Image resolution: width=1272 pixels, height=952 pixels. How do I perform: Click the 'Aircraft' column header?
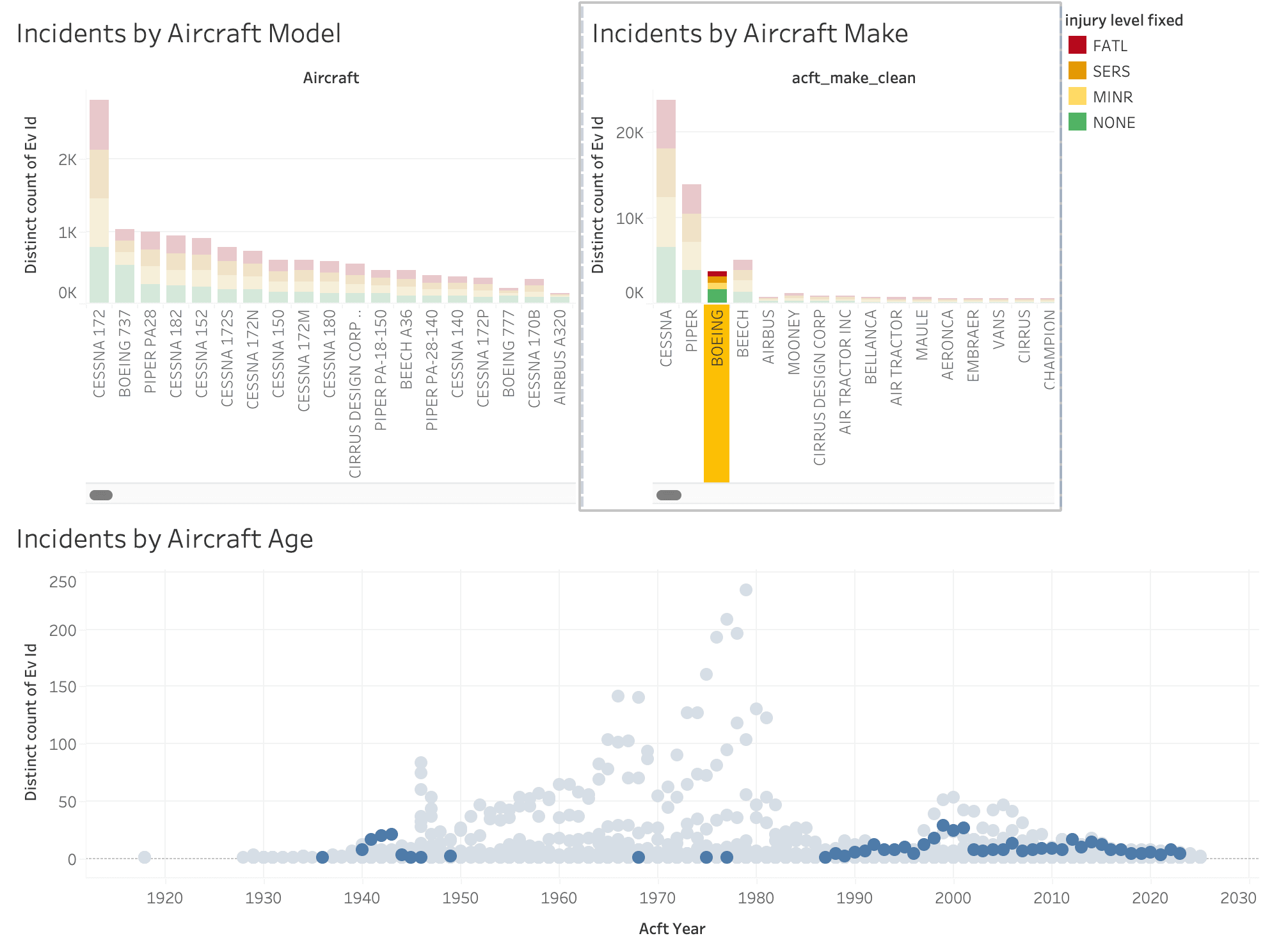pos(331,78)
